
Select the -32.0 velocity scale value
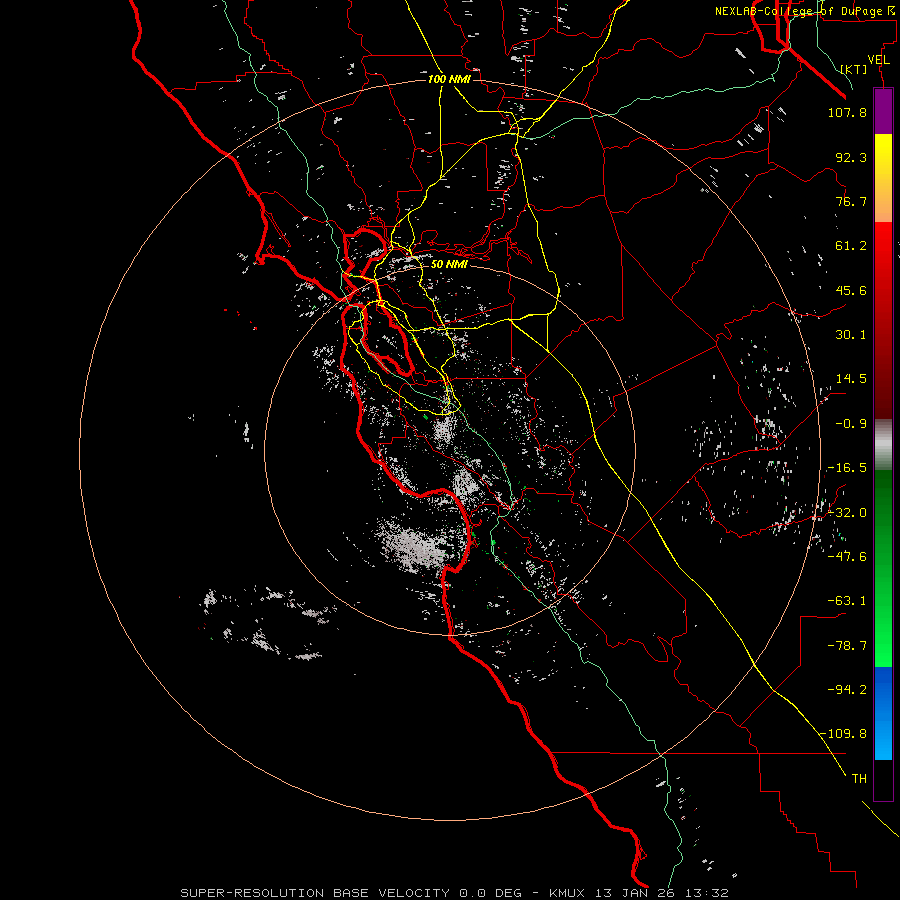tap(847, 513)
